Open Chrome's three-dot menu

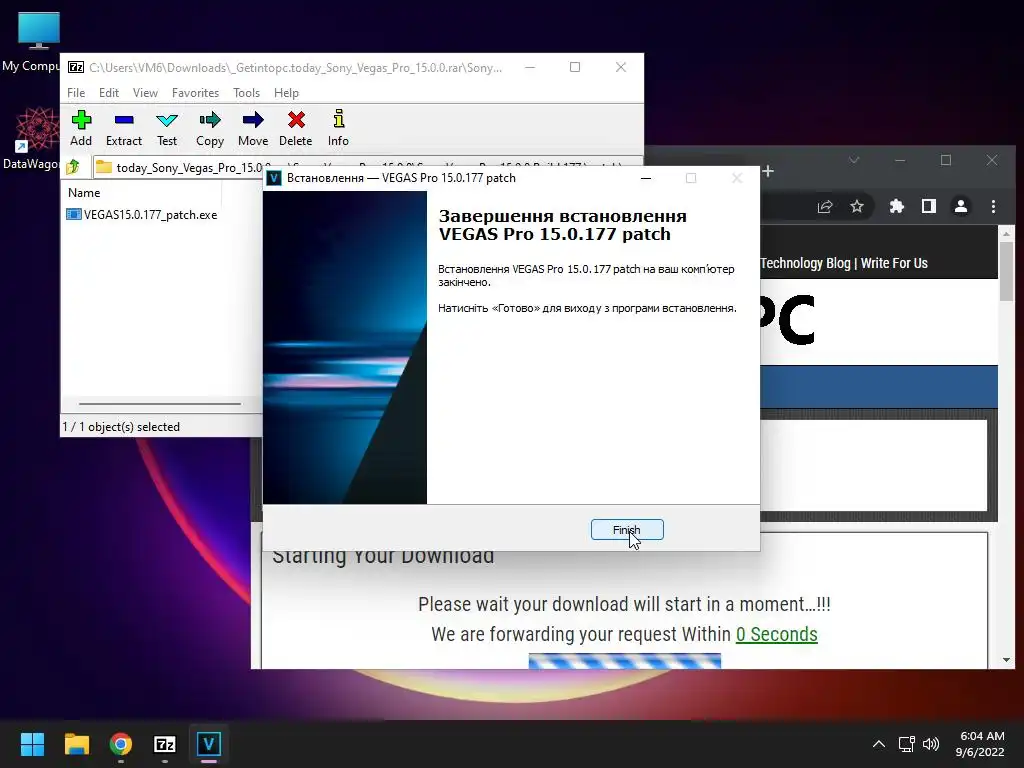coord(993,207)
